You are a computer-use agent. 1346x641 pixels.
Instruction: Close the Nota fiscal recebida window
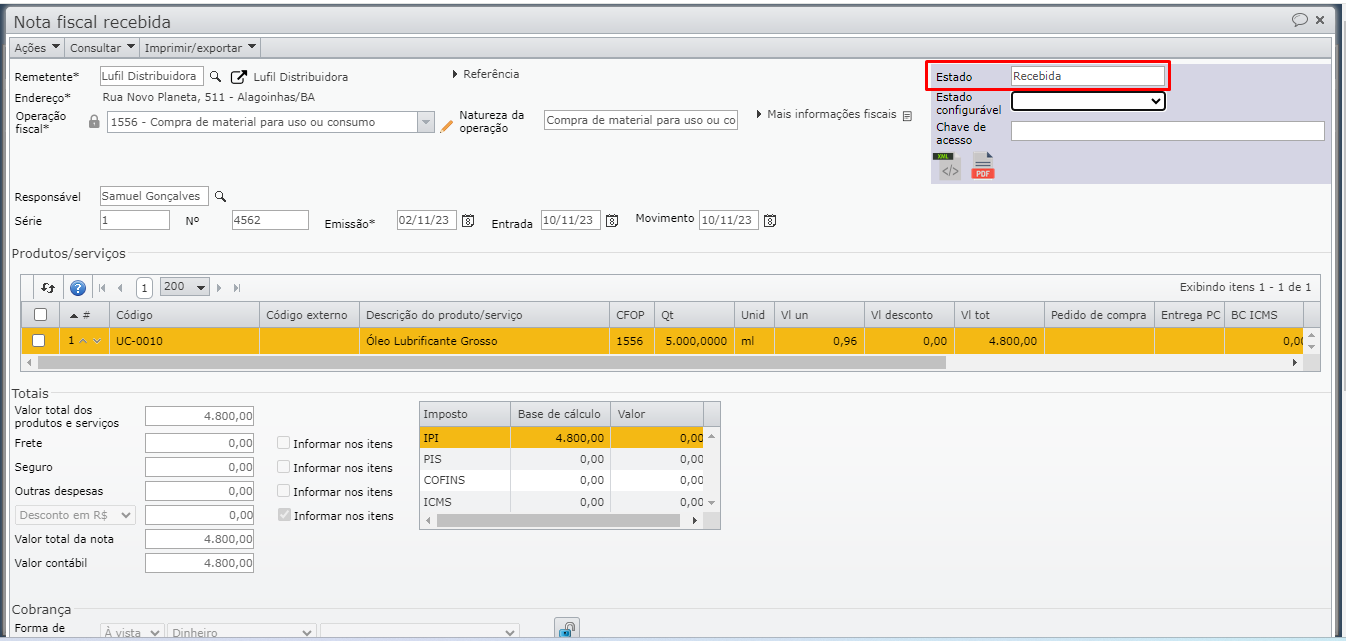click(1320, 20)
